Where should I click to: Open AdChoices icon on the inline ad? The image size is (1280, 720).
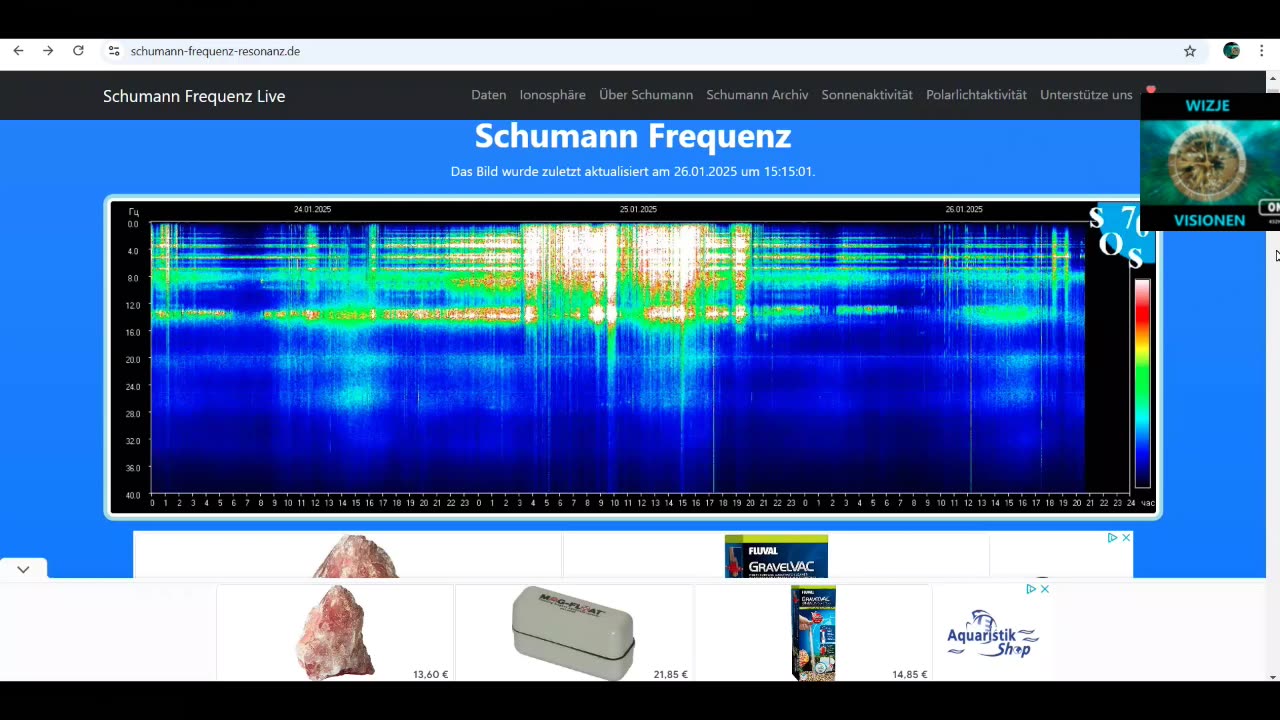1112,537
